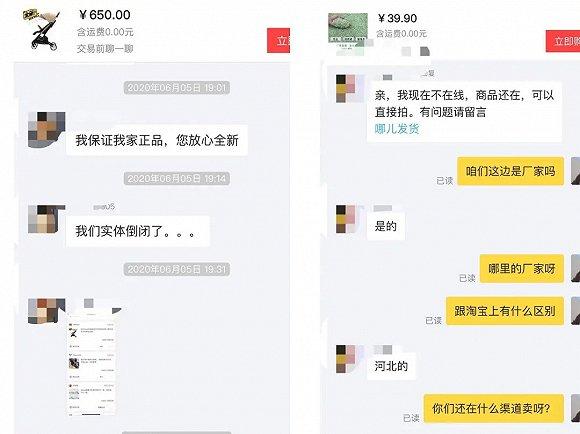Click seller avatar beside 河北的 reply
580x434 pixels.
pos(346,359)
